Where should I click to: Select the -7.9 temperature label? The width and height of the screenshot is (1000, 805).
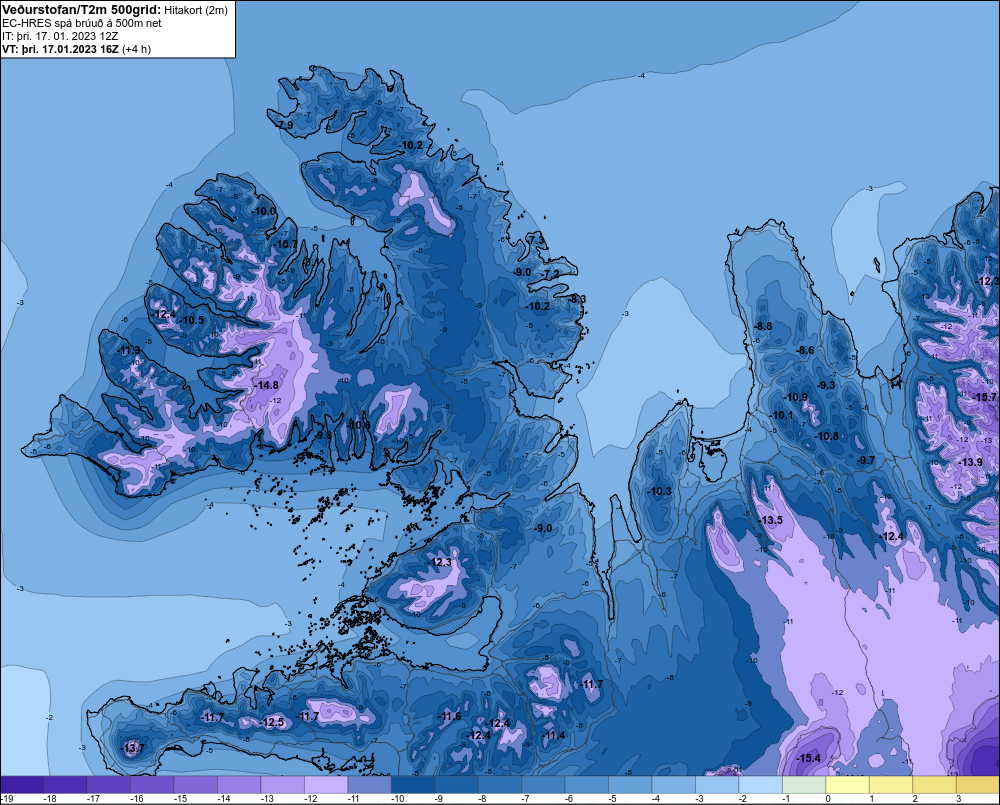284,125
